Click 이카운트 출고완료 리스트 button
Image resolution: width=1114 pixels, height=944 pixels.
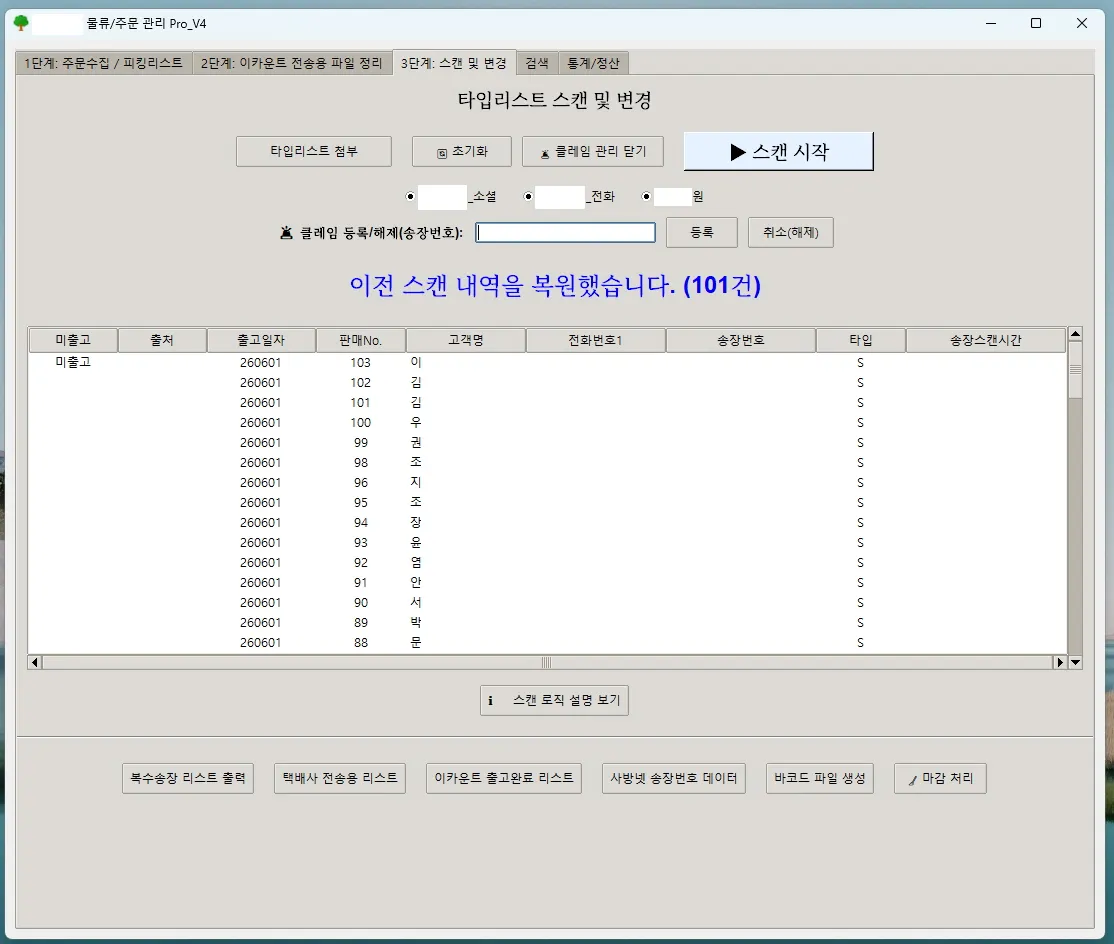(504, 778)
